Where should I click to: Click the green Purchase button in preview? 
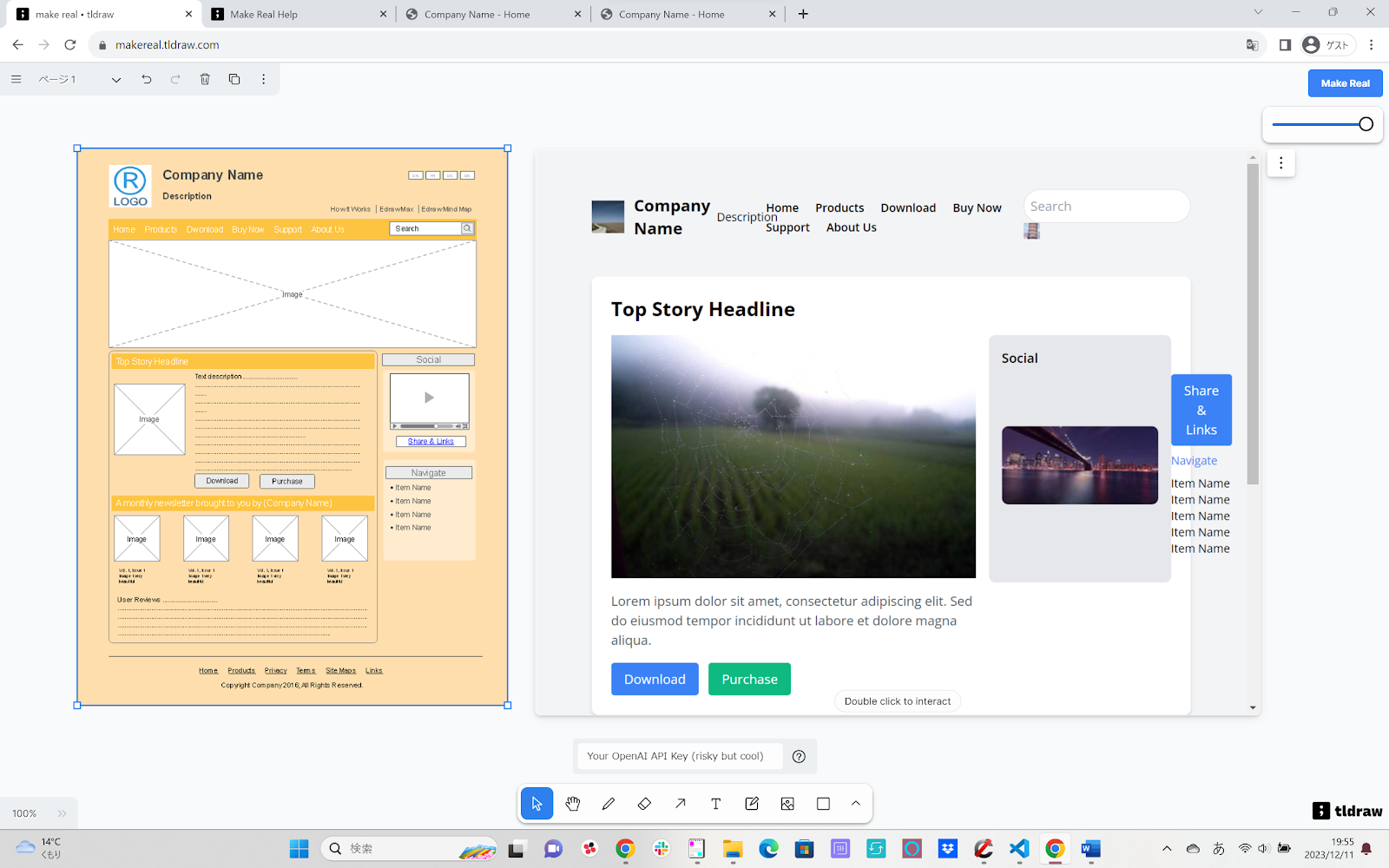tap(749, 679)
